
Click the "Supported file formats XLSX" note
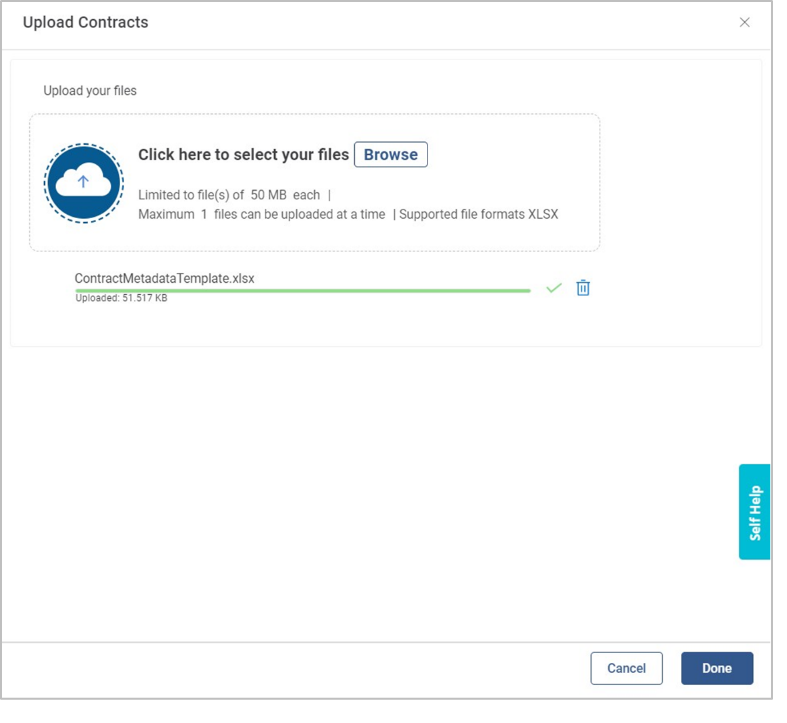click(479, 214)
